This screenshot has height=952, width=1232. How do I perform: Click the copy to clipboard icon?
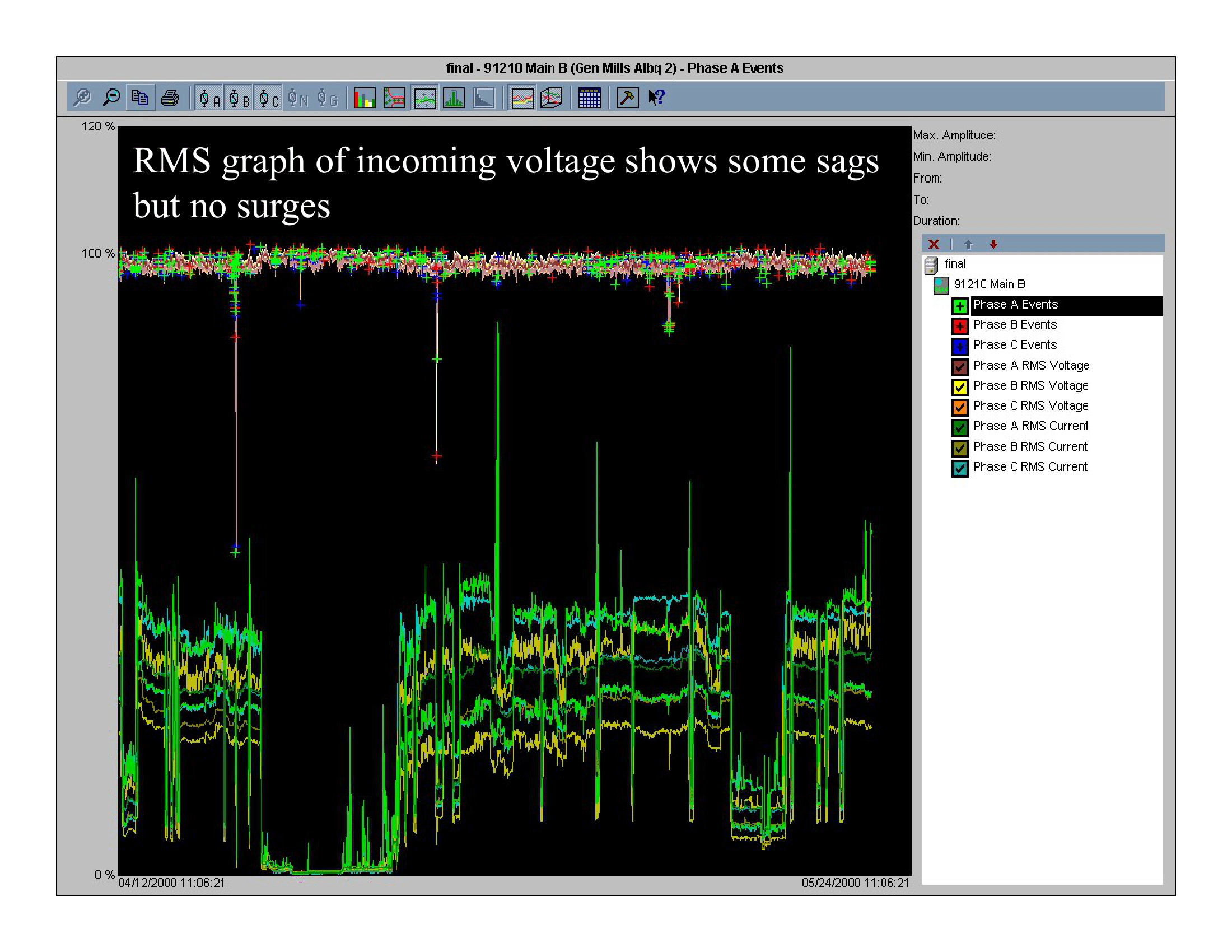point(140,97)
